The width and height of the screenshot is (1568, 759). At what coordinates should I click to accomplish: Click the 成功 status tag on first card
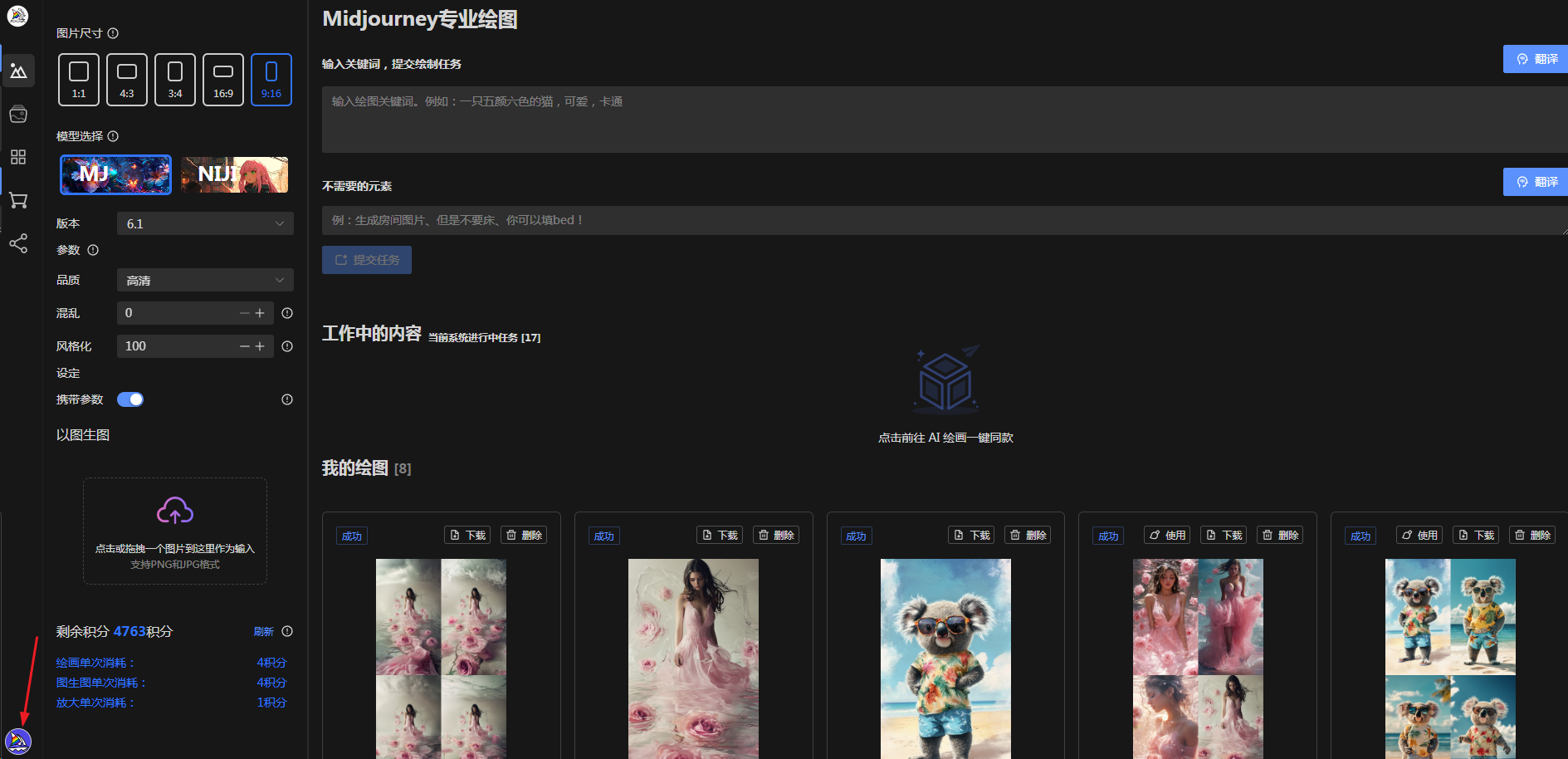click(352, 536)
